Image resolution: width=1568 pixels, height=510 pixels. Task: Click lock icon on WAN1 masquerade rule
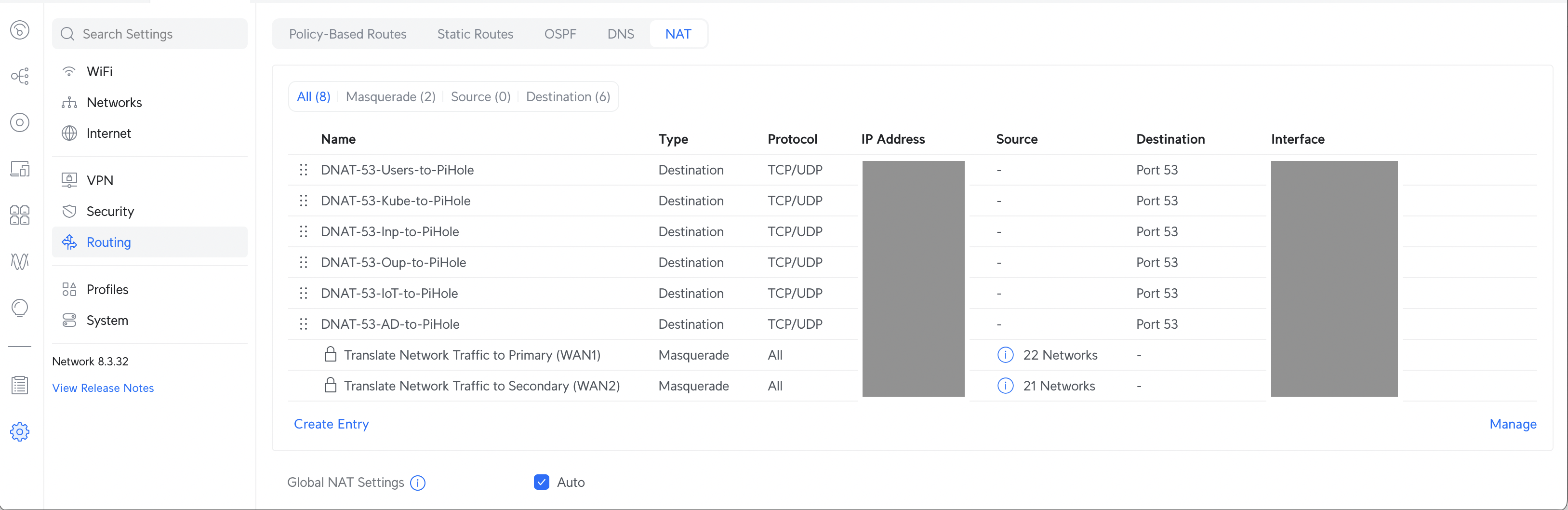331,354
